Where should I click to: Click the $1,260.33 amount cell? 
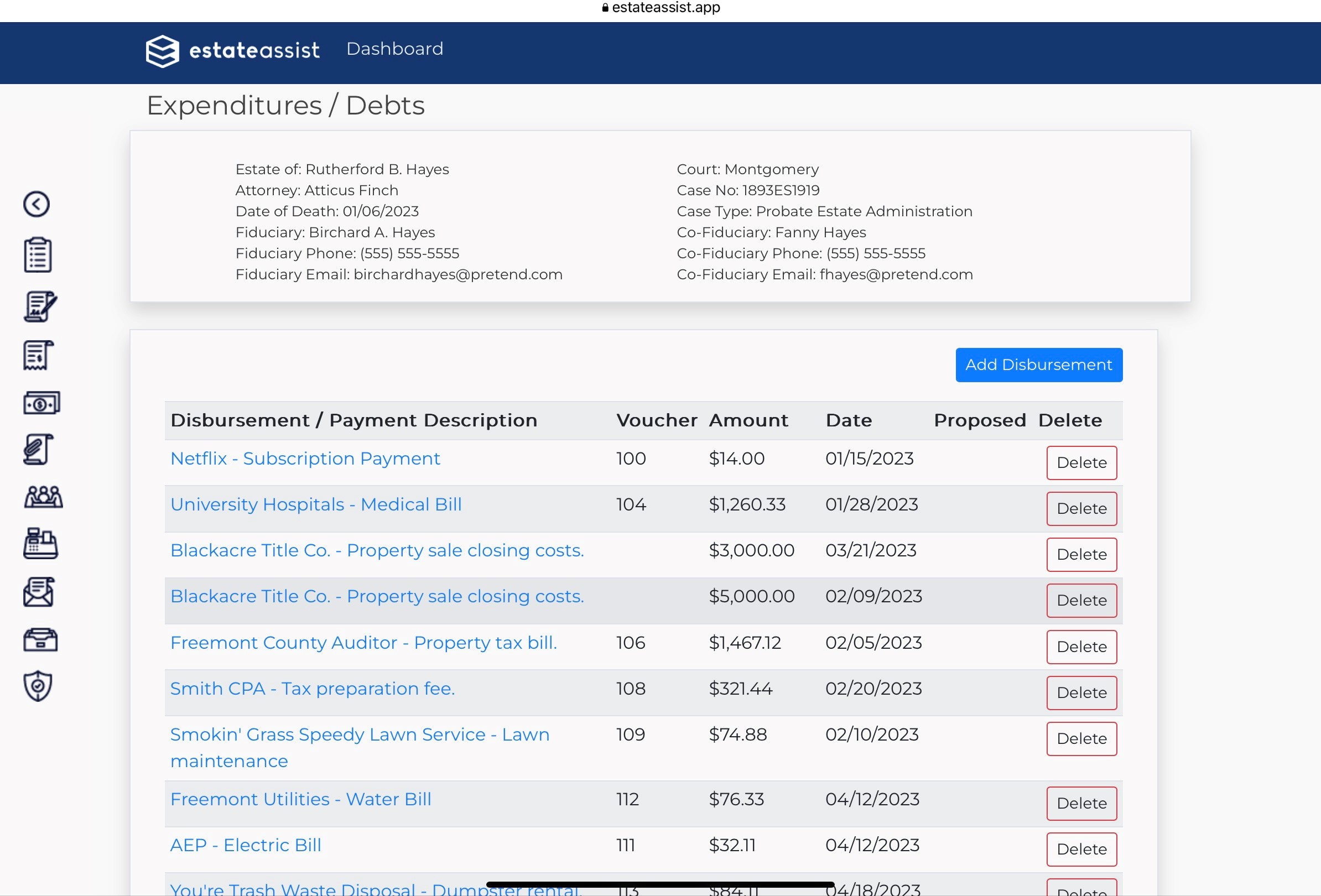click(747, 504)
